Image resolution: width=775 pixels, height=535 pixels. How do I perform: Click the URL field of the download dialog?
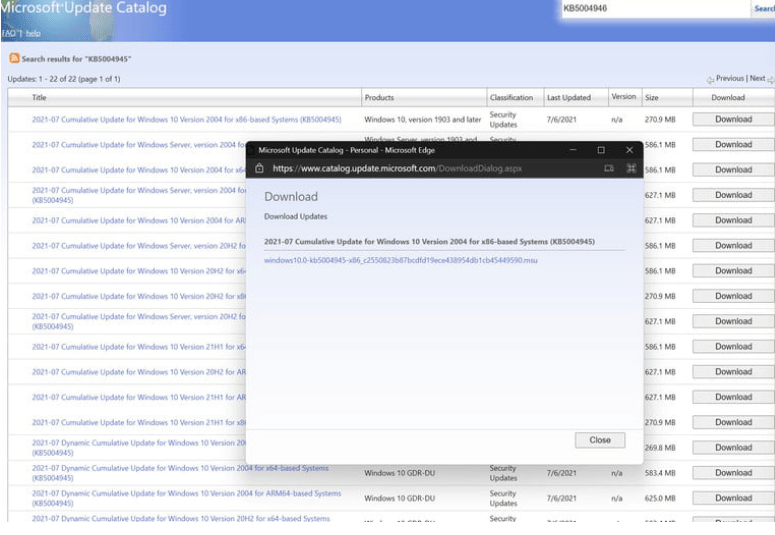point(397,169)
